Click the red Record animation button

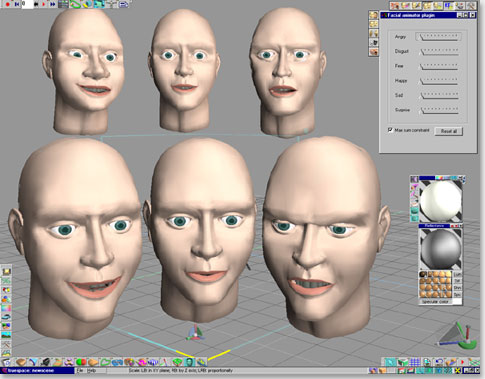click(7, 4)
